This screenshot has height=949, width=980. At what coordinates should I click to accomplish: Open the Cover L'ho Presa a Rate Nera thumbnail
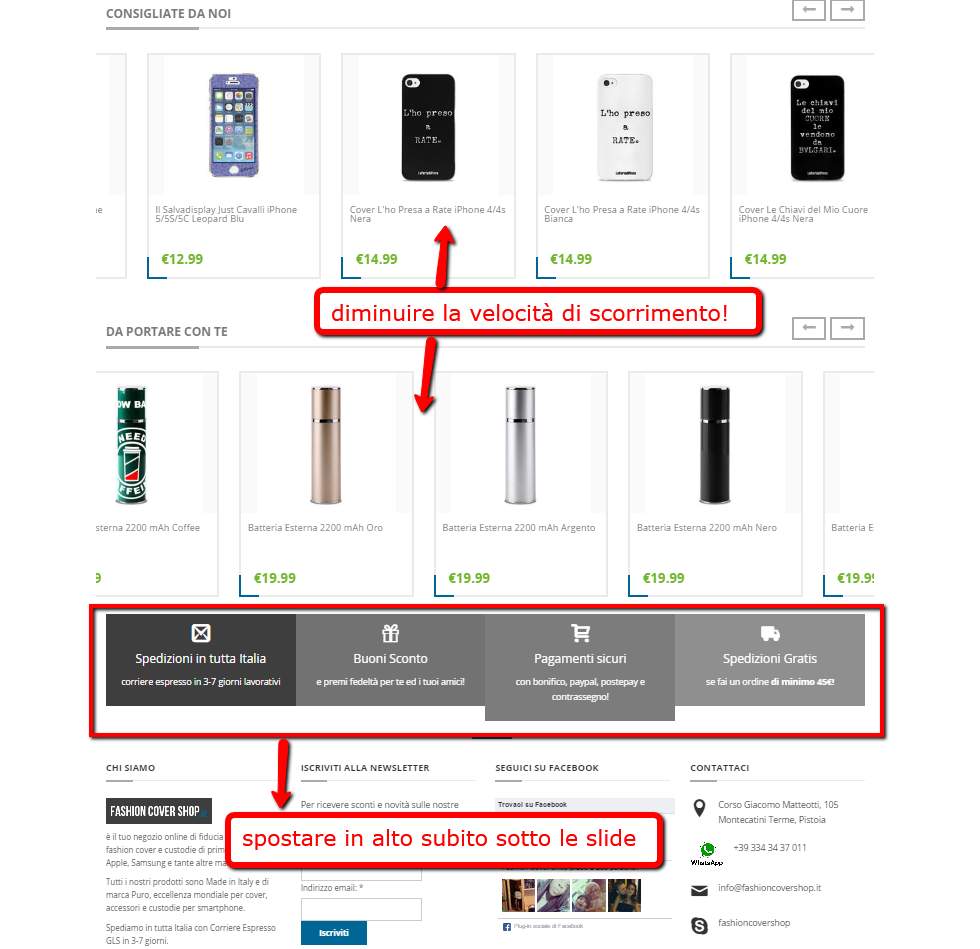coord(428,128)
